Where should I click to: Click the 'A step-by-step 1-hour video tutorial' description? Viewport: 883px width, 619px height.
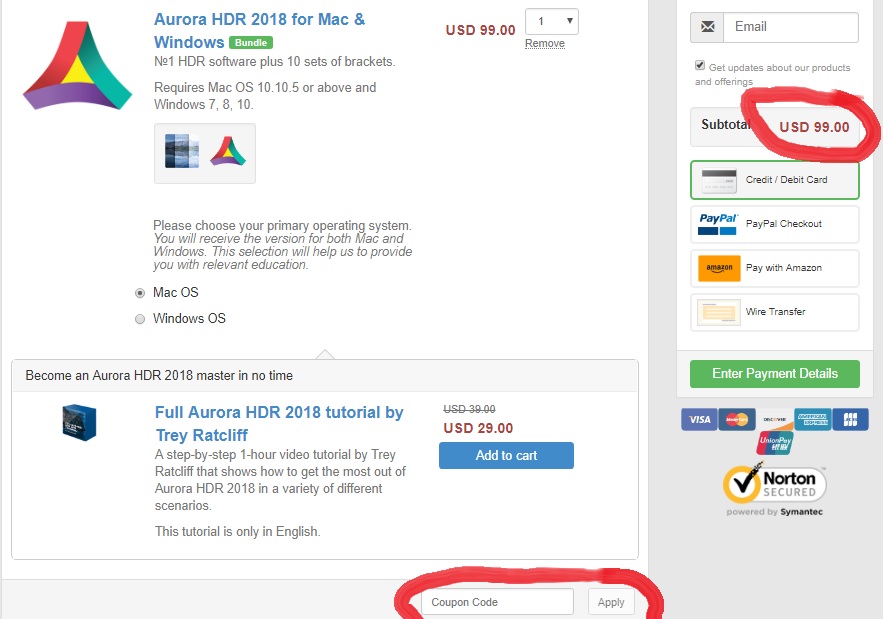pyautogui.click(x=280, y=480)
